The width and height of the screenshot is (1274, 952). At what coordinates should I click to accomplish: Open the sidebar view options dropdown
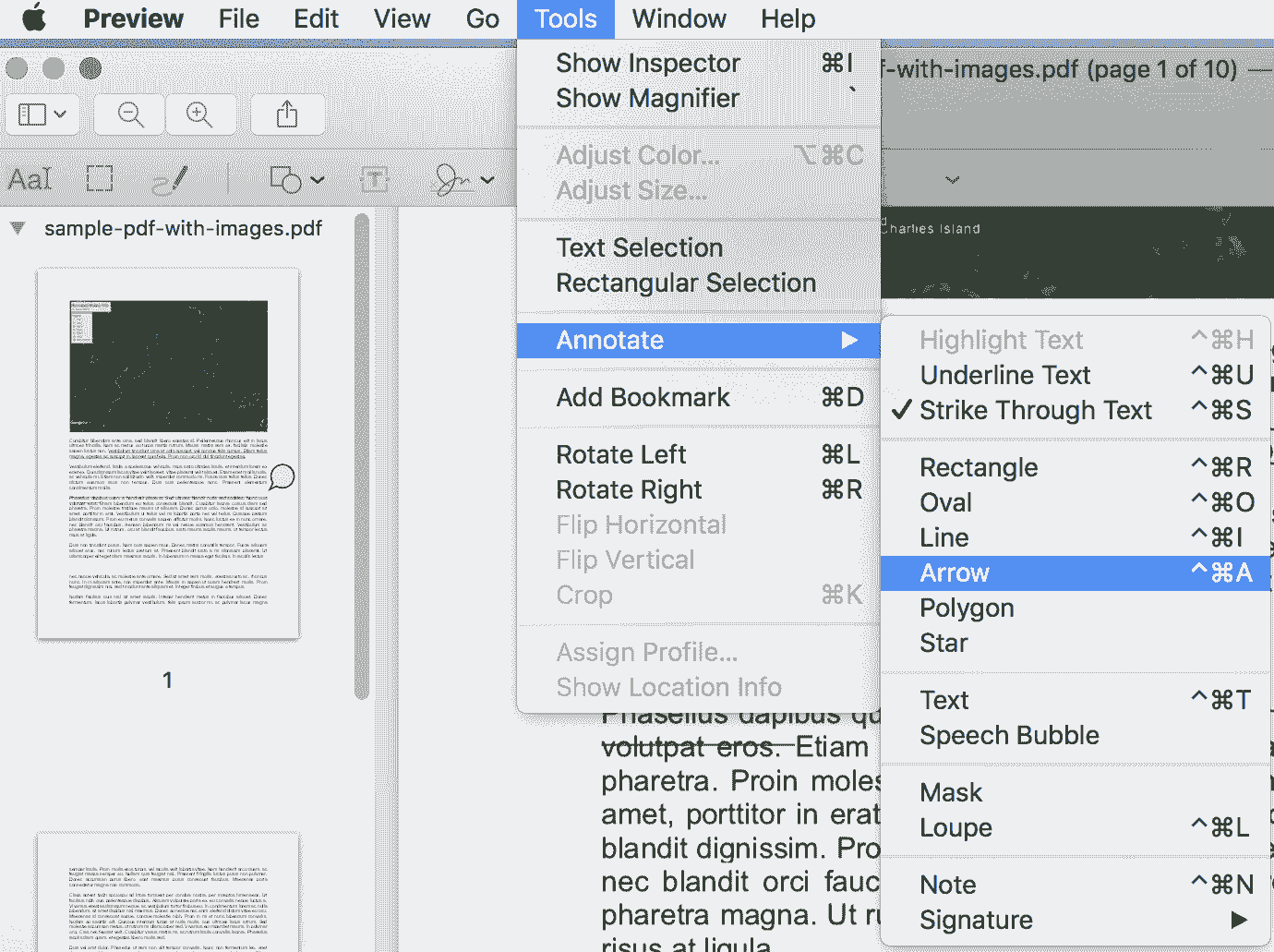tap(42, 114)
